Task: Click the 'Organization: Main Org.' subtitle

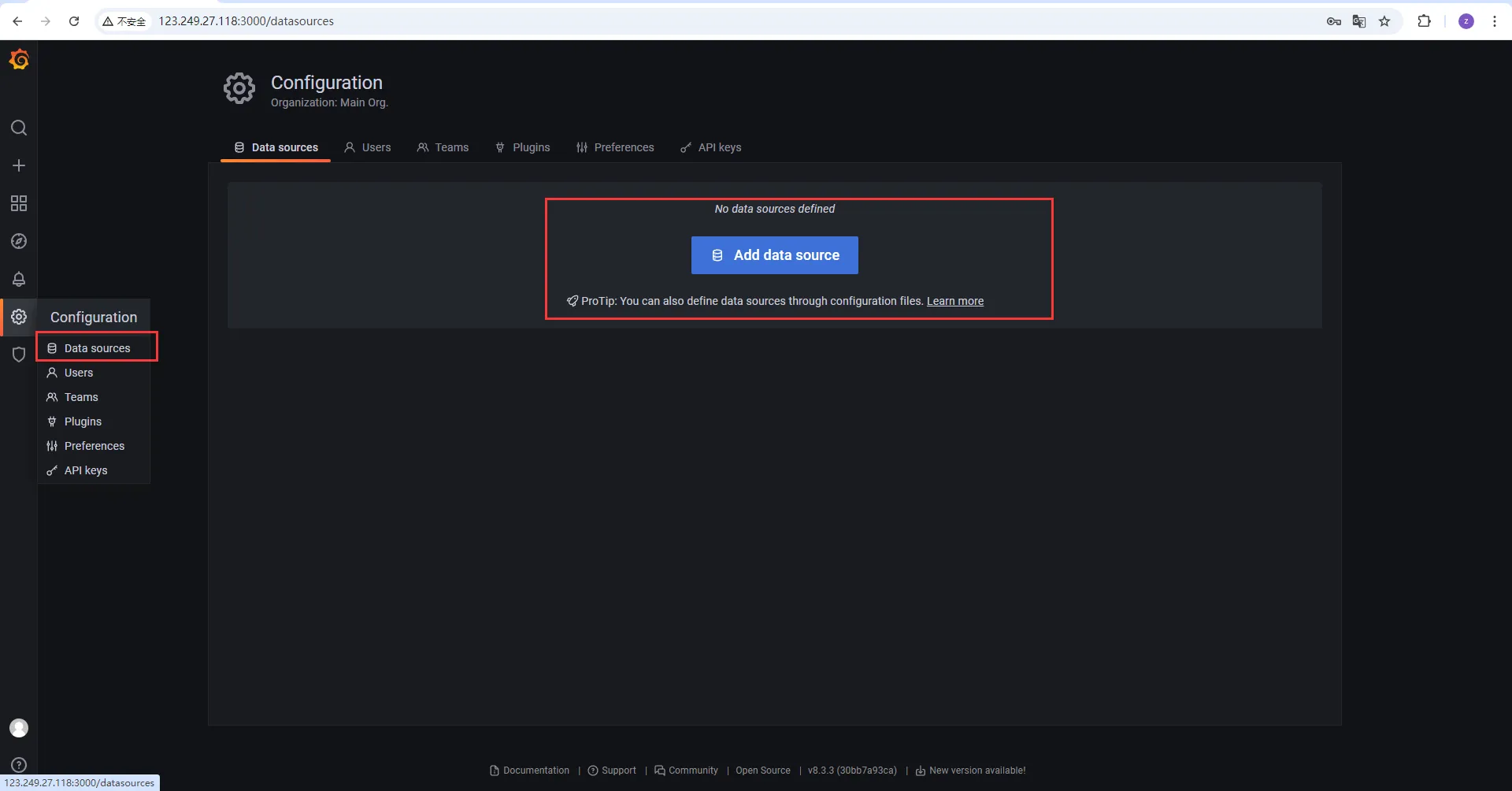Action: point(329,102)
